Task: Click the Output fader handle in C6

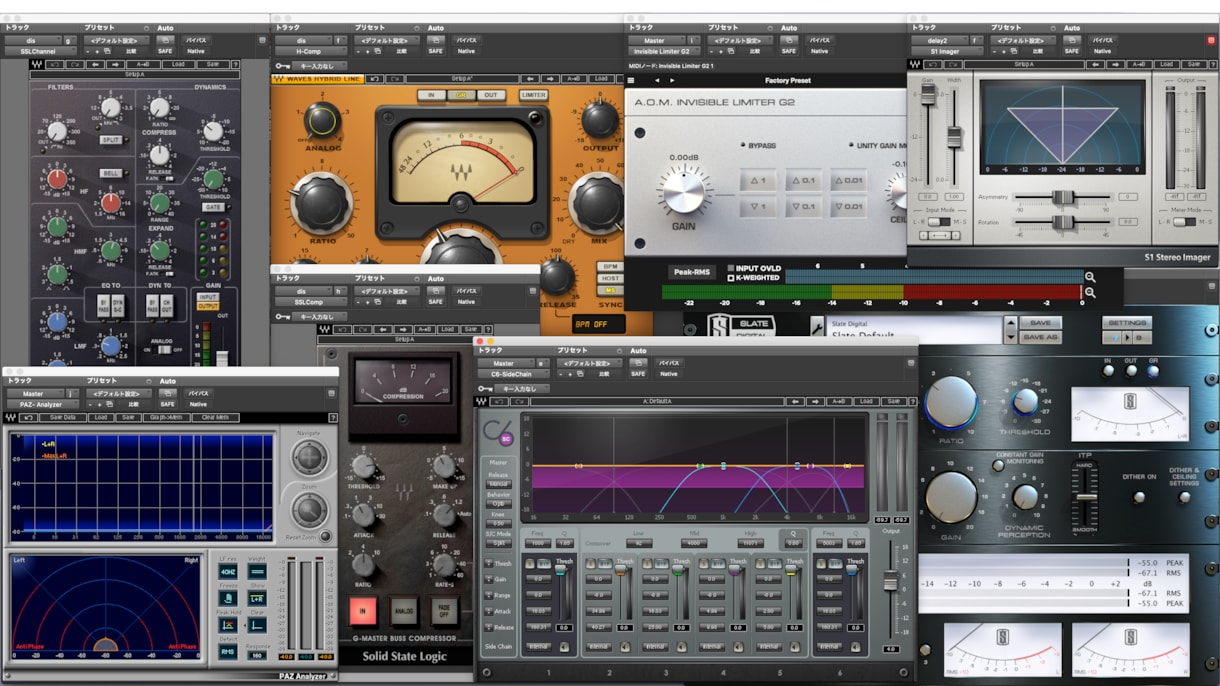Action: point(890,580)
